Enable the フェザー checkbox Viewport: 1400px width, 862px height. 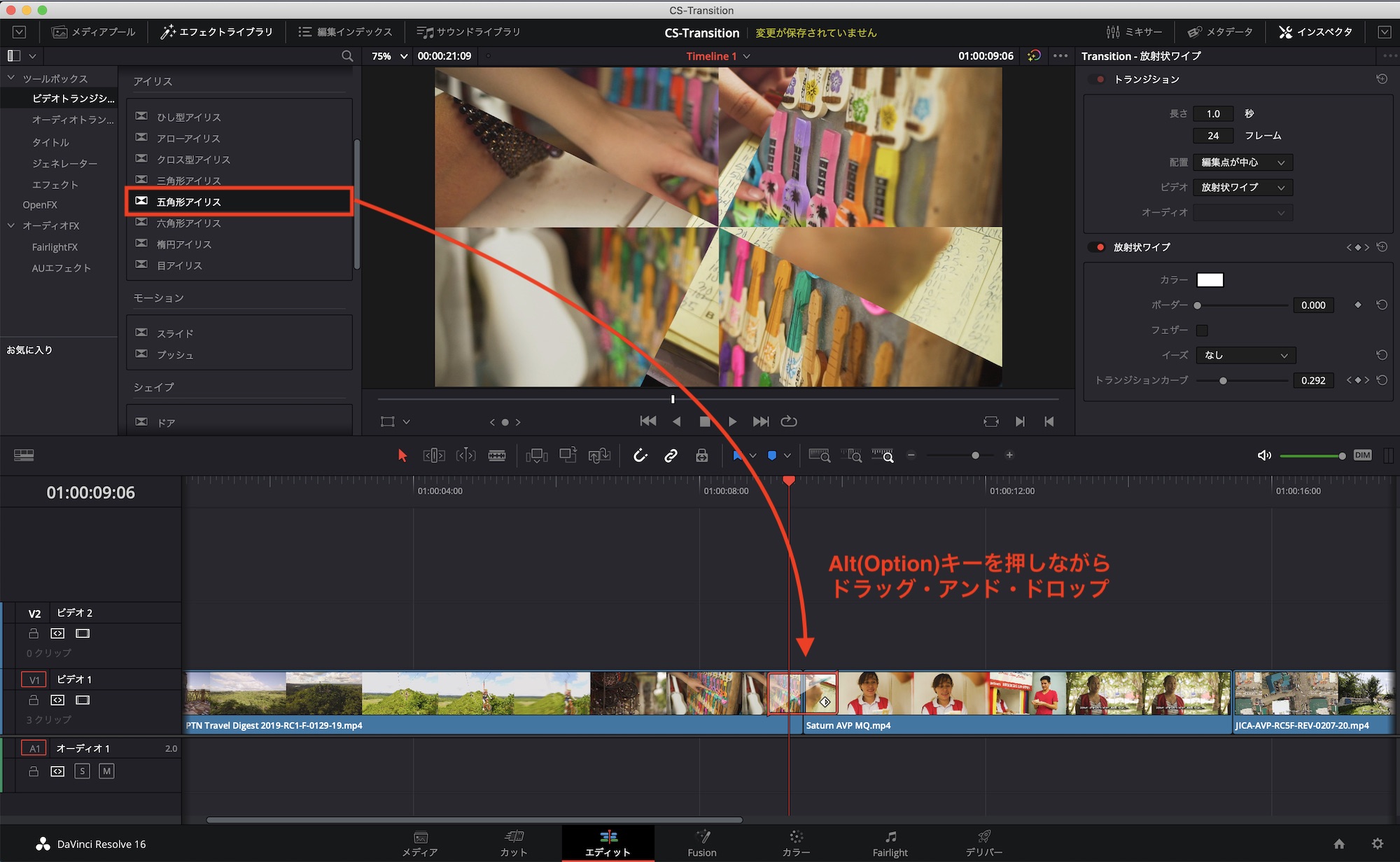pos(1202,331)
